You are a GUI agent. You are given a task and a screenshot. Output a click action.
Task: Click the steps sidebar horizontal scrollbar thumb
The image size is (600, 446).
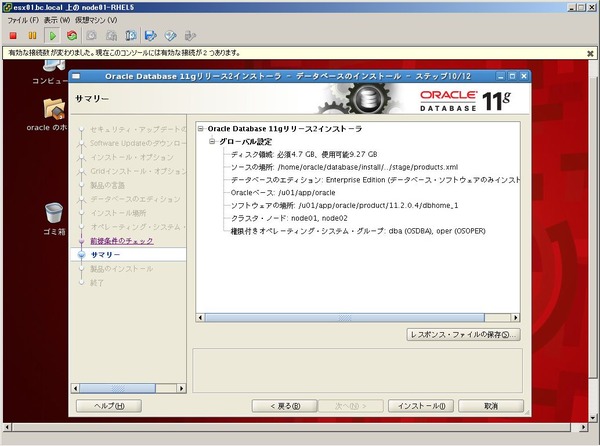click(117, 388)
